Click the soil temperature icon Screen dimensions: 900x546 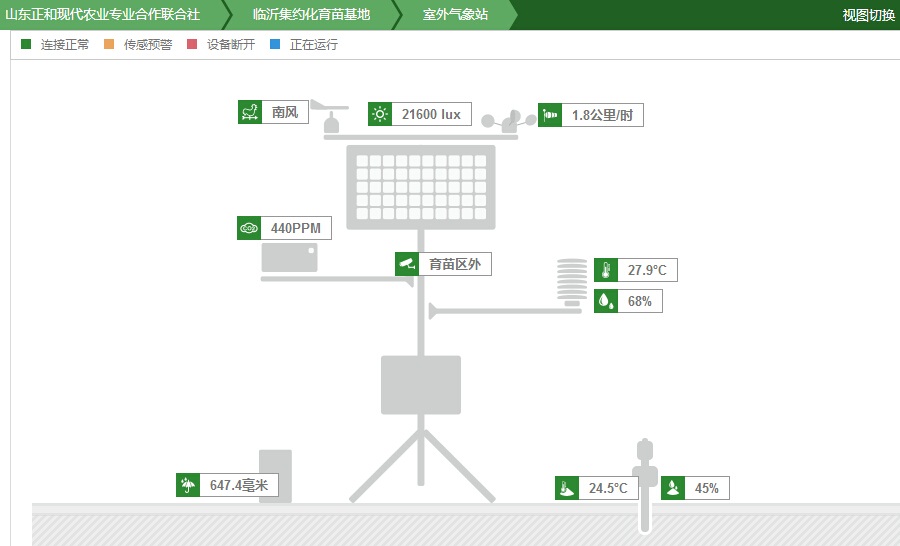coord(567,488)
